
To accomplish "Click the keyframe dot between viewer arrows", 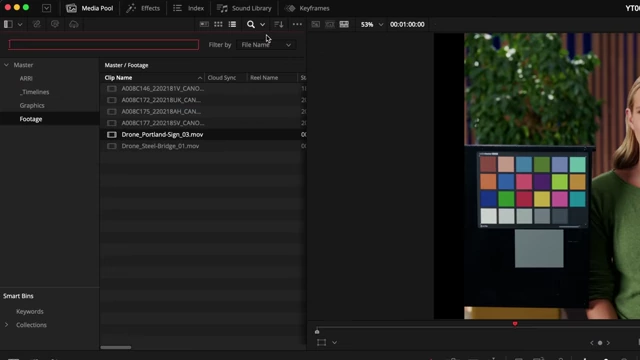I will pyautogui.click(x=600, y=343).
